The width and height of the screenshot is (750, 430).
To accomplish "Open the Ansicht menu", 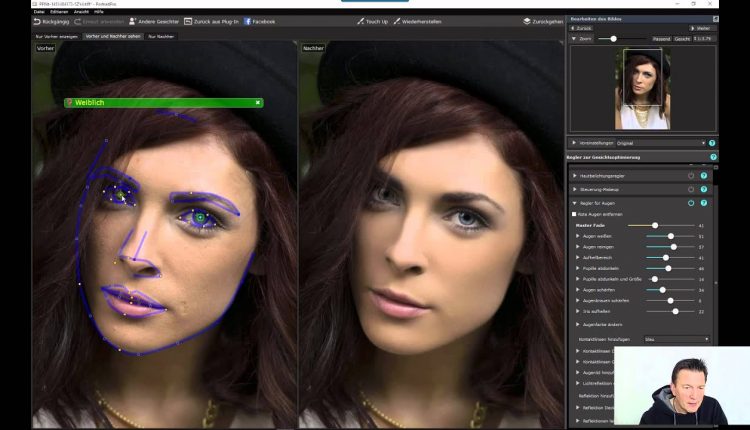I will [x=81, y=11].
